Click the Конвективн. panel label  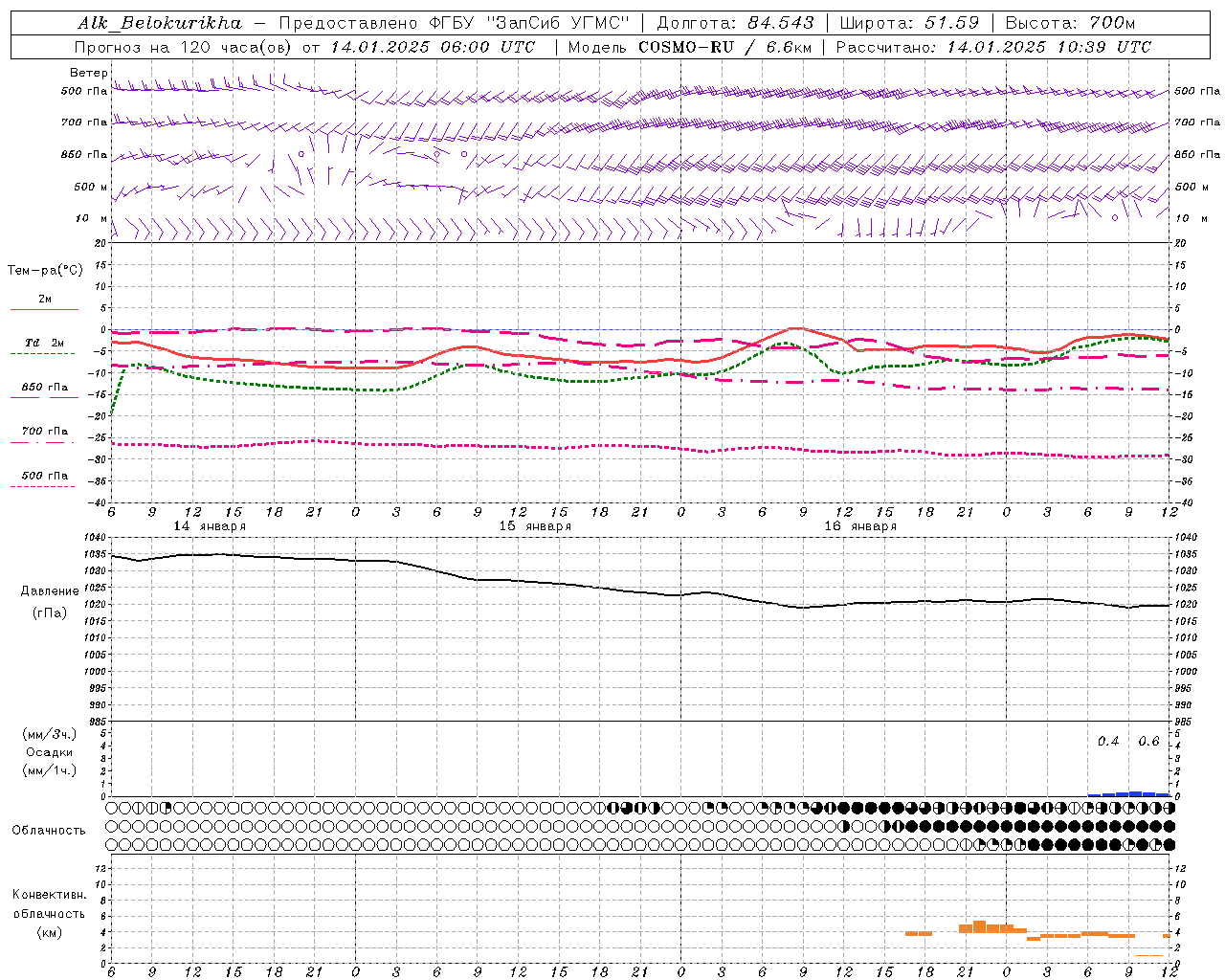coord(50,895)
